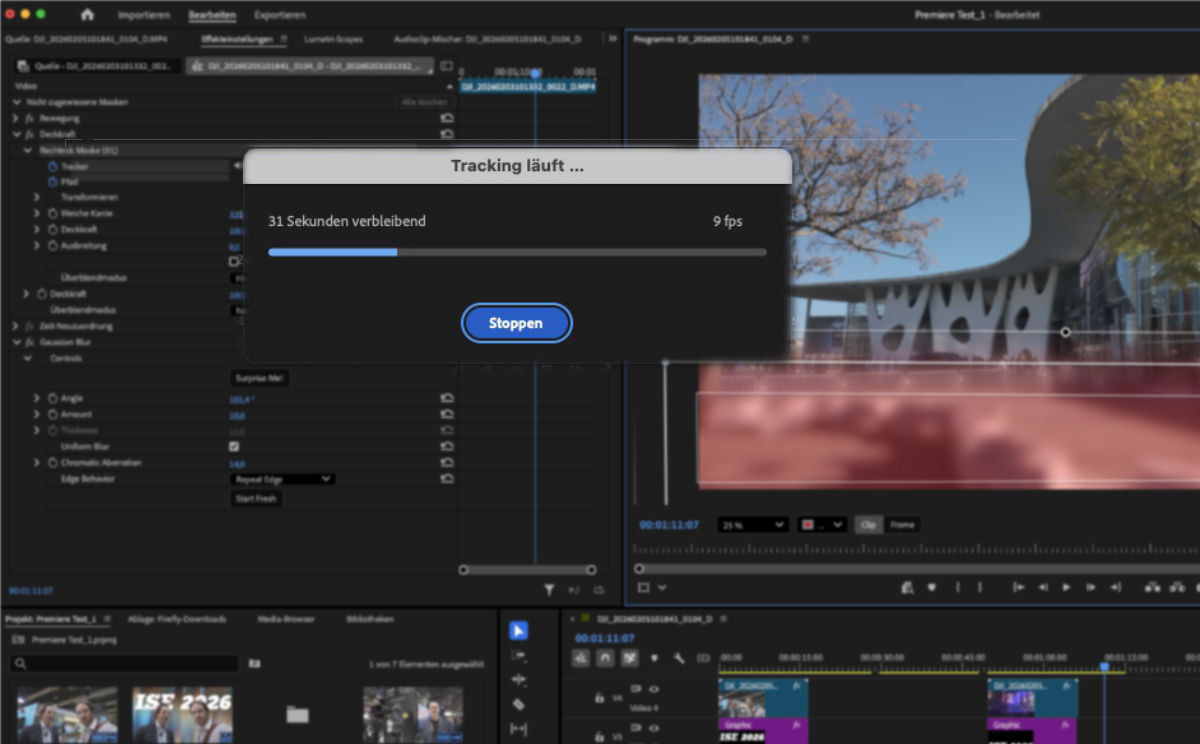The image size is (1200, 744).
Task: Select the Frame button in Program monitor
Action: [902, 525]
